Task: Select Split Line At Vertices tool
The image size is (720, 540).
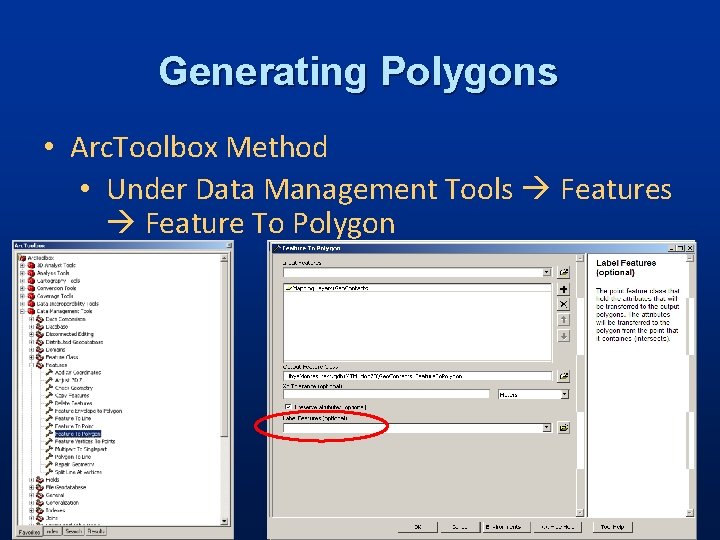Action: [x=78, y=472]
